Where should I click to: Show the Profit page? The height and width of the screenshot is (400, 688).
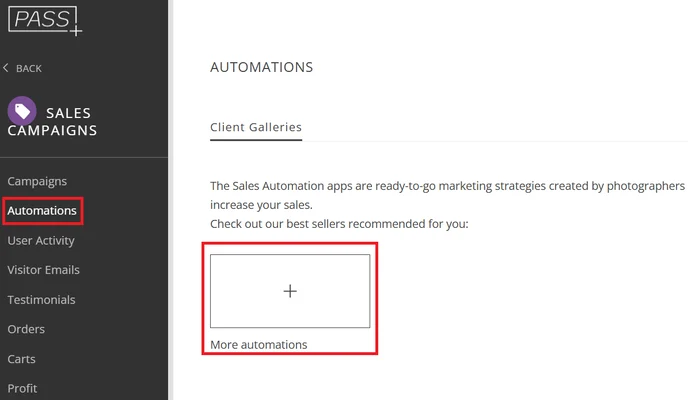tap(22, 388)
